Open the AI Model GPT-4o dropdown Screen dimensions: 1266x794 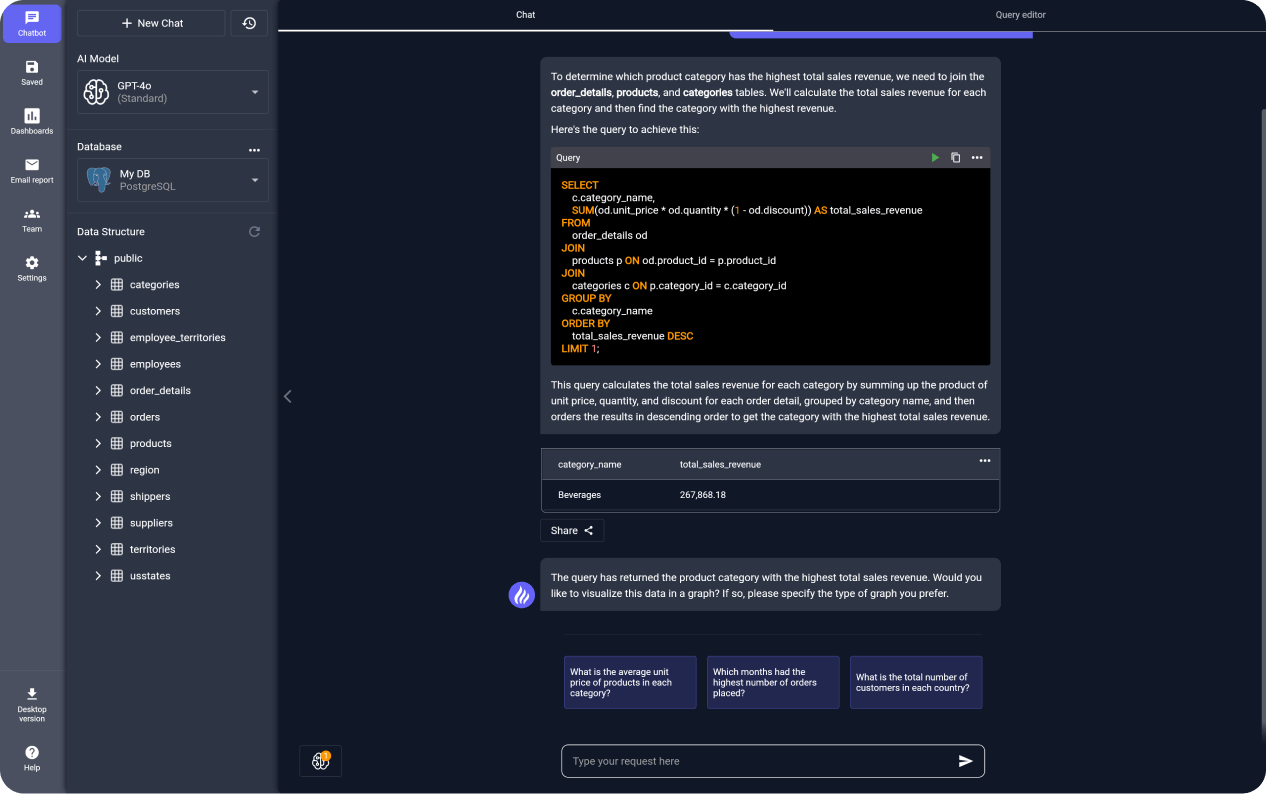[173, 92]
